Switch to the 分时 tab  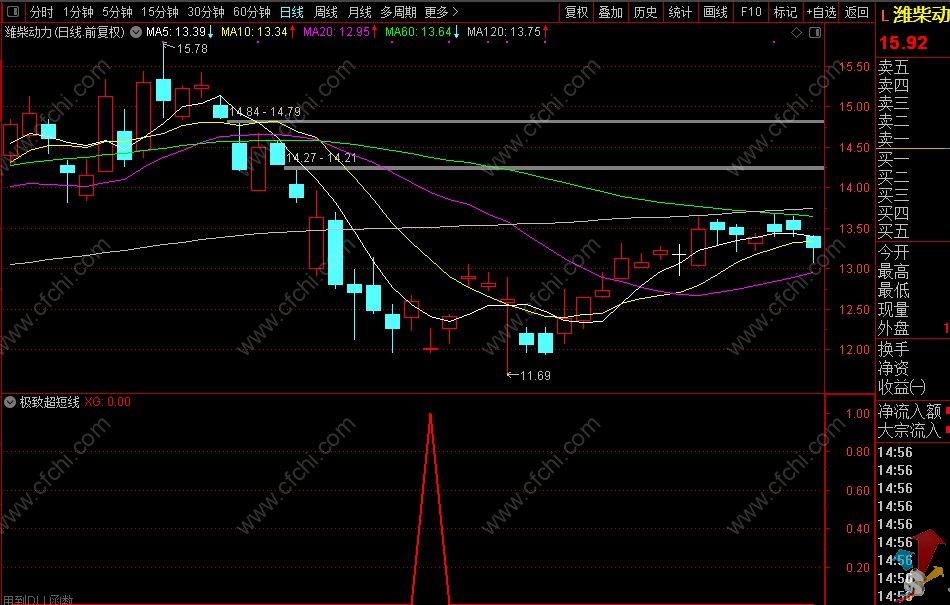click(42, 12)
